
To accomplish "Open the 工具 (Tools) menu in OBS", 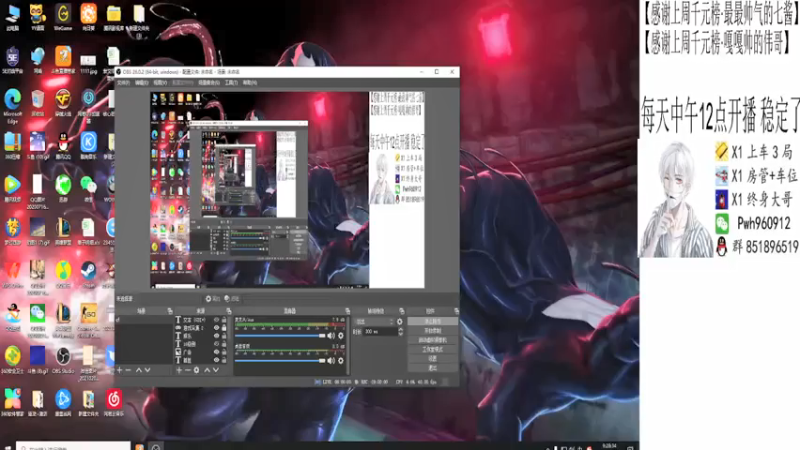I will (231, 83).
